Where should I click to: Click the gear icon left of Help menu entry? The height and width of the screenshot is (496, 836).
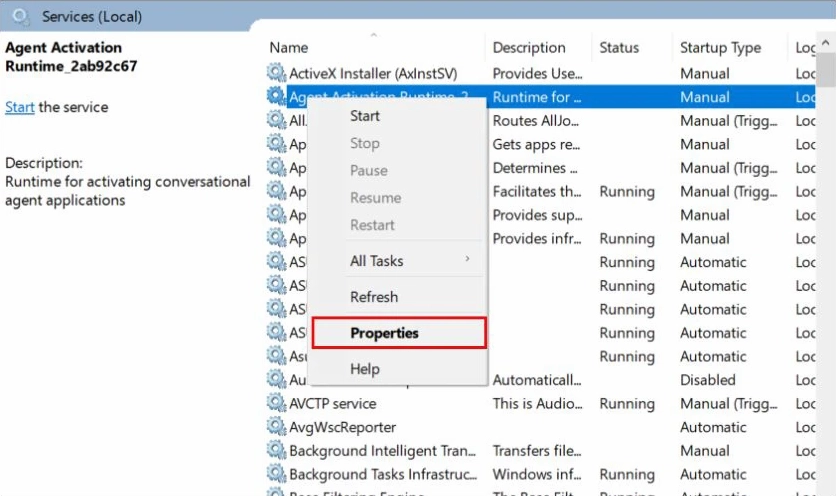coord(276,380)
